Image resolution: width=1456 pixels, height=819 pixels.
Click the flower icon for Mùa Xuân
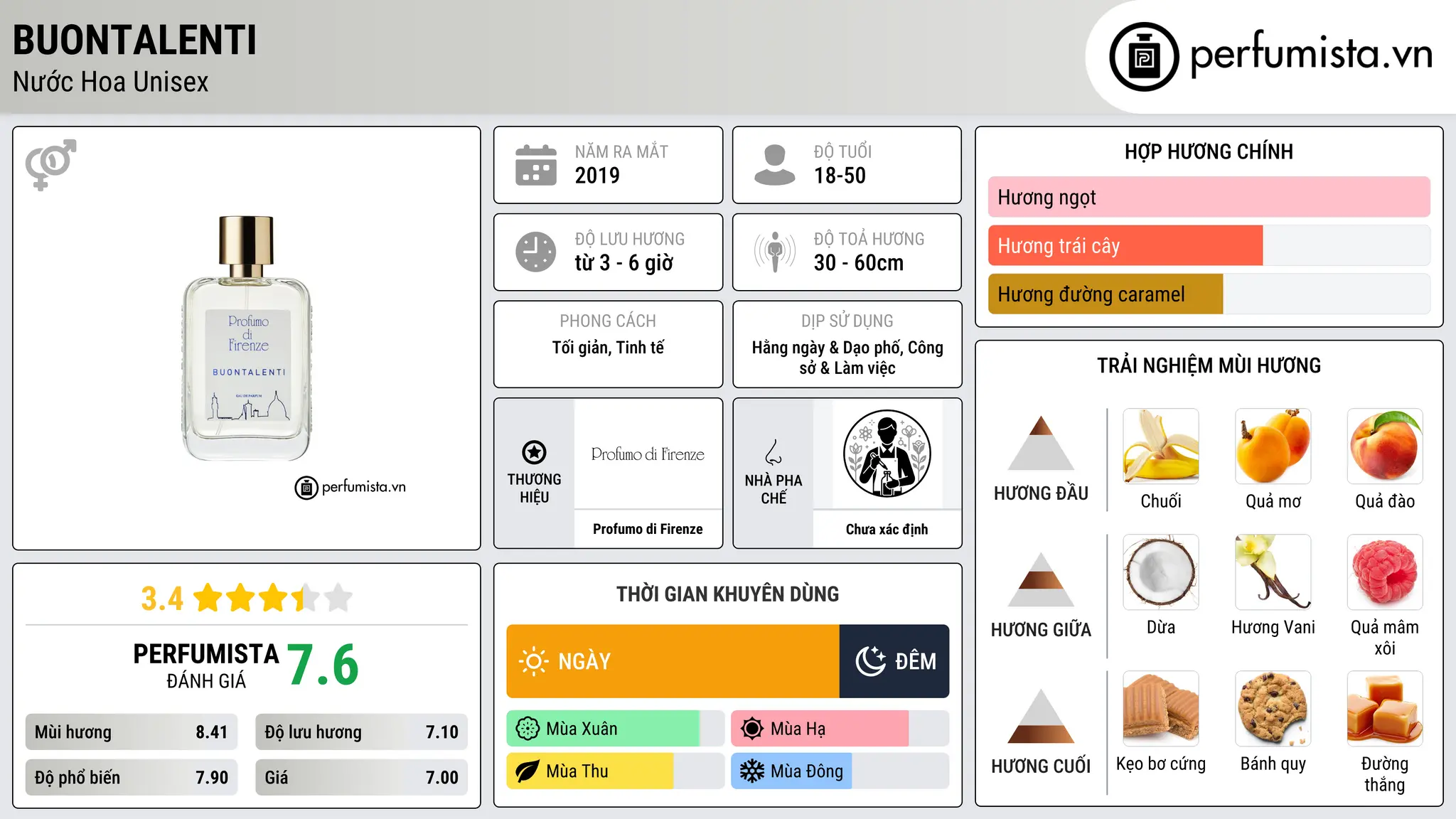(528, 729)
